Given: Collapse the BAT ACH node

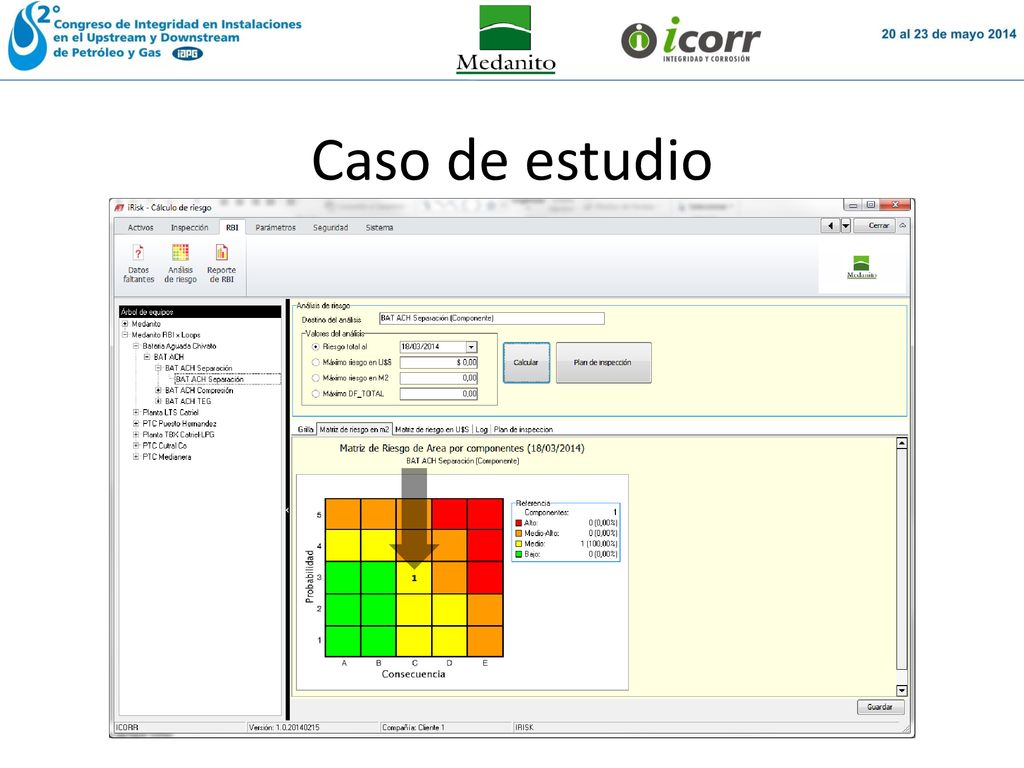Looking at the screenshot, I should coord(147,357).
